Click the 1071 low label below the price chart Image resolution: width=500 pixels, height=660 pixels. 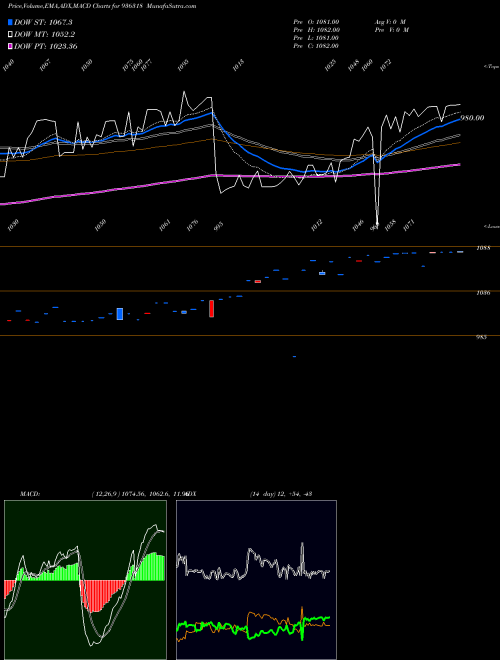[x=409, y=225]
